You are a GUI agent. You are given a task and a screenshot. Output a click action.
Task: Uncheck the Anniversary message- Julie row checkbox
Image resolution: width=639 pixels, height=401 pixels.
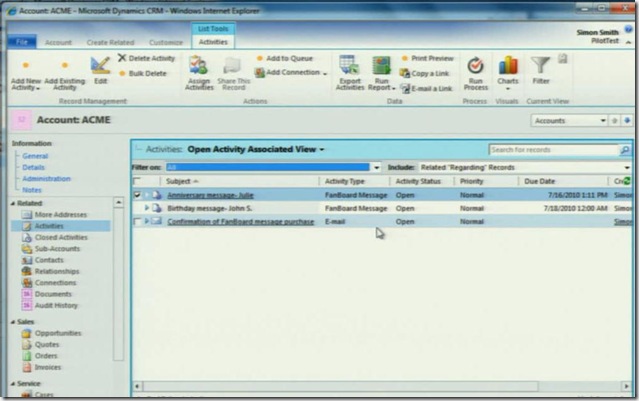137,195
